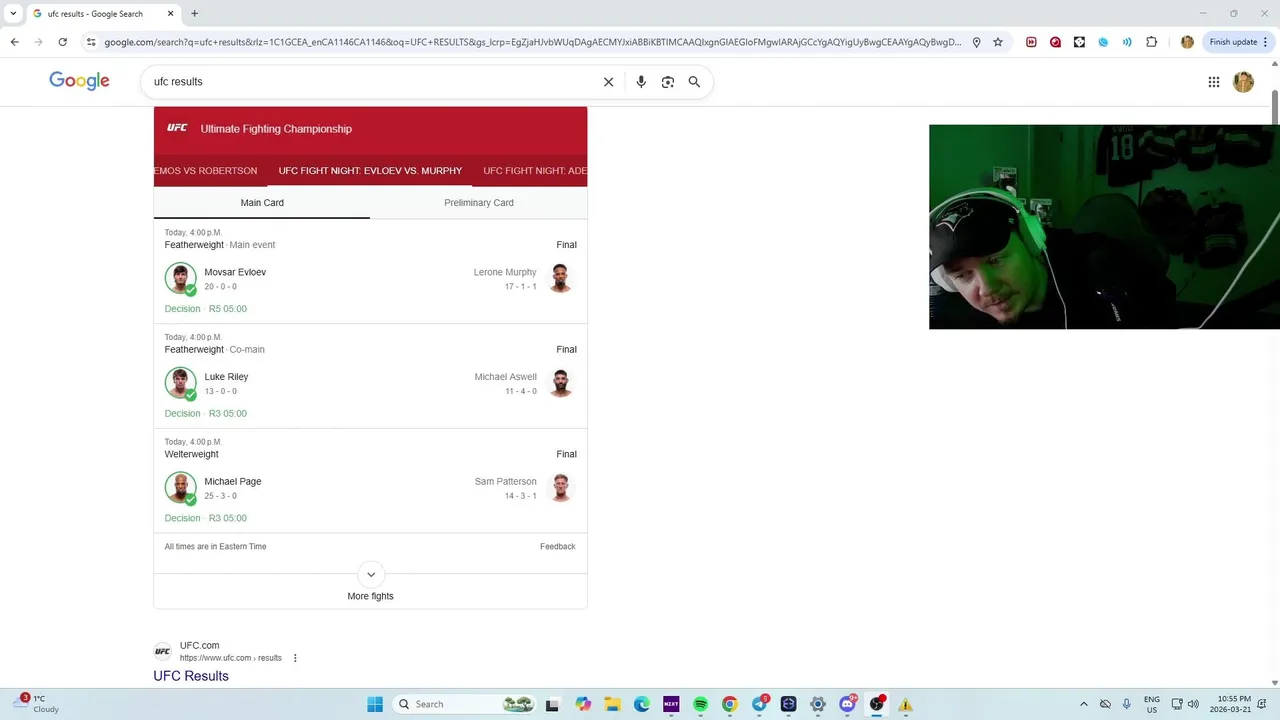Open the UFC Results link

tap(191, 676)
